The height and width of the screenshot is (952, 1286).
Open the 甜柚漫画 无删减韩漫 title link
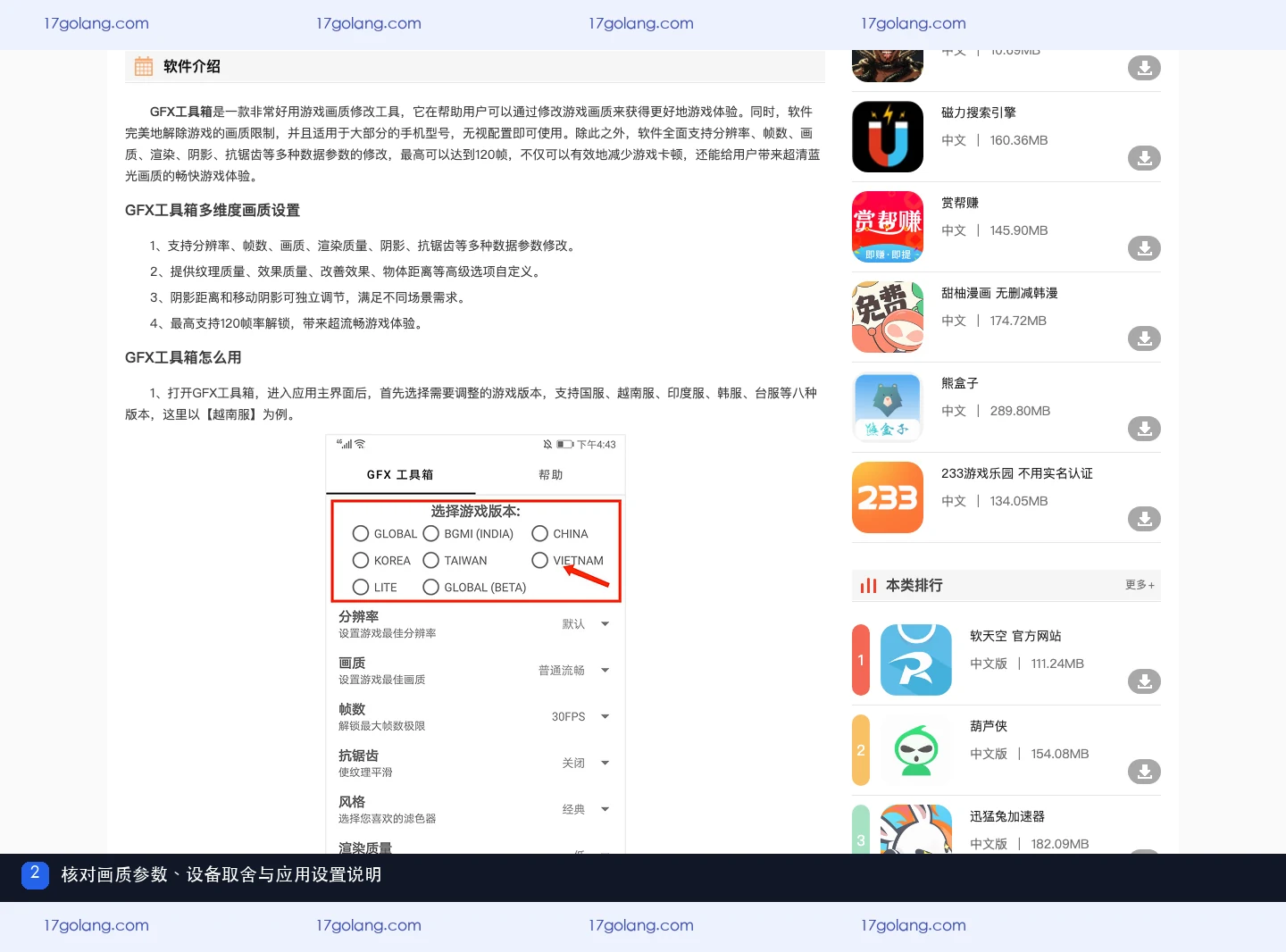click(999, 293)
